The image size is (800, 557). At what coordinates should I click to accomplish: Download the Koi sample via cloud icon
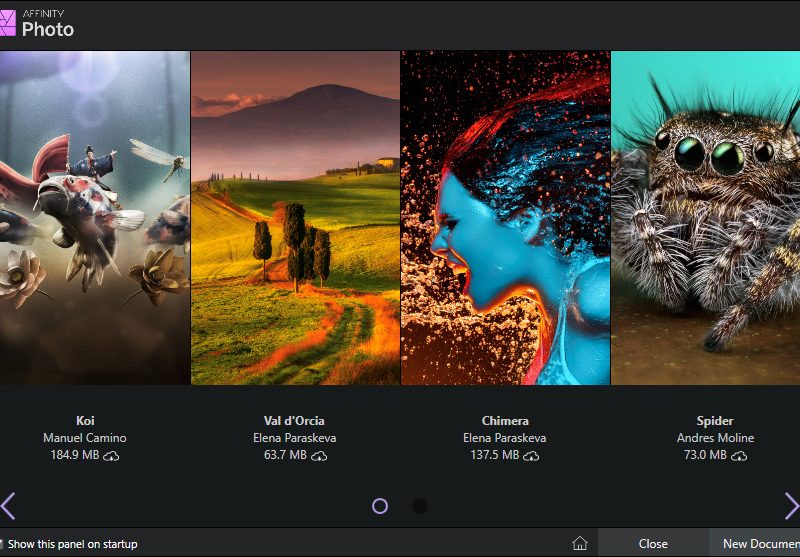click(111, 455)
